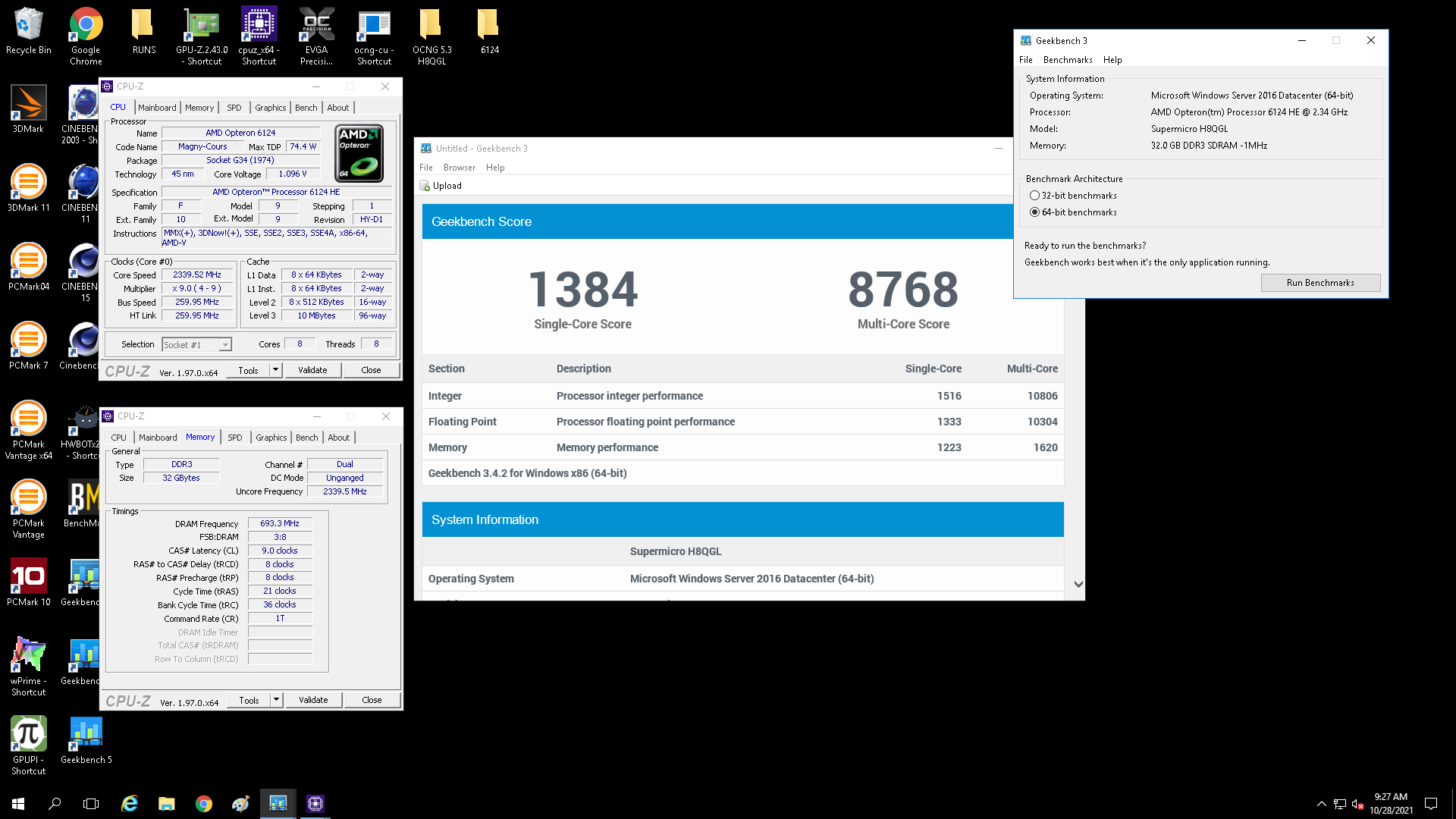Open Browser menu in Untitled Geekbench window
1456x819 pixels.
(x=460, y=168)
